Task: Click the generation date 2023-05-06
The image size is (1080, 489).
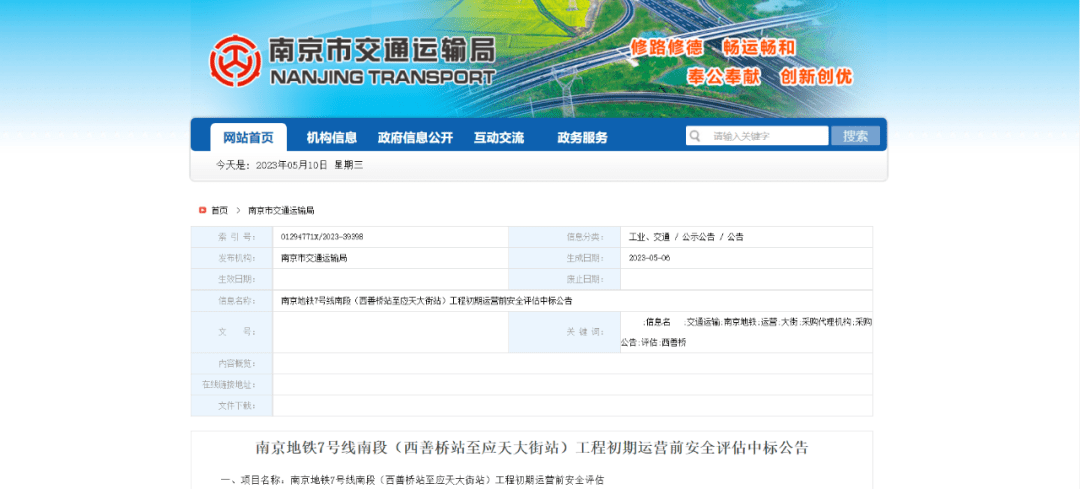Action: pyautogui.click(x=650, y=258)
